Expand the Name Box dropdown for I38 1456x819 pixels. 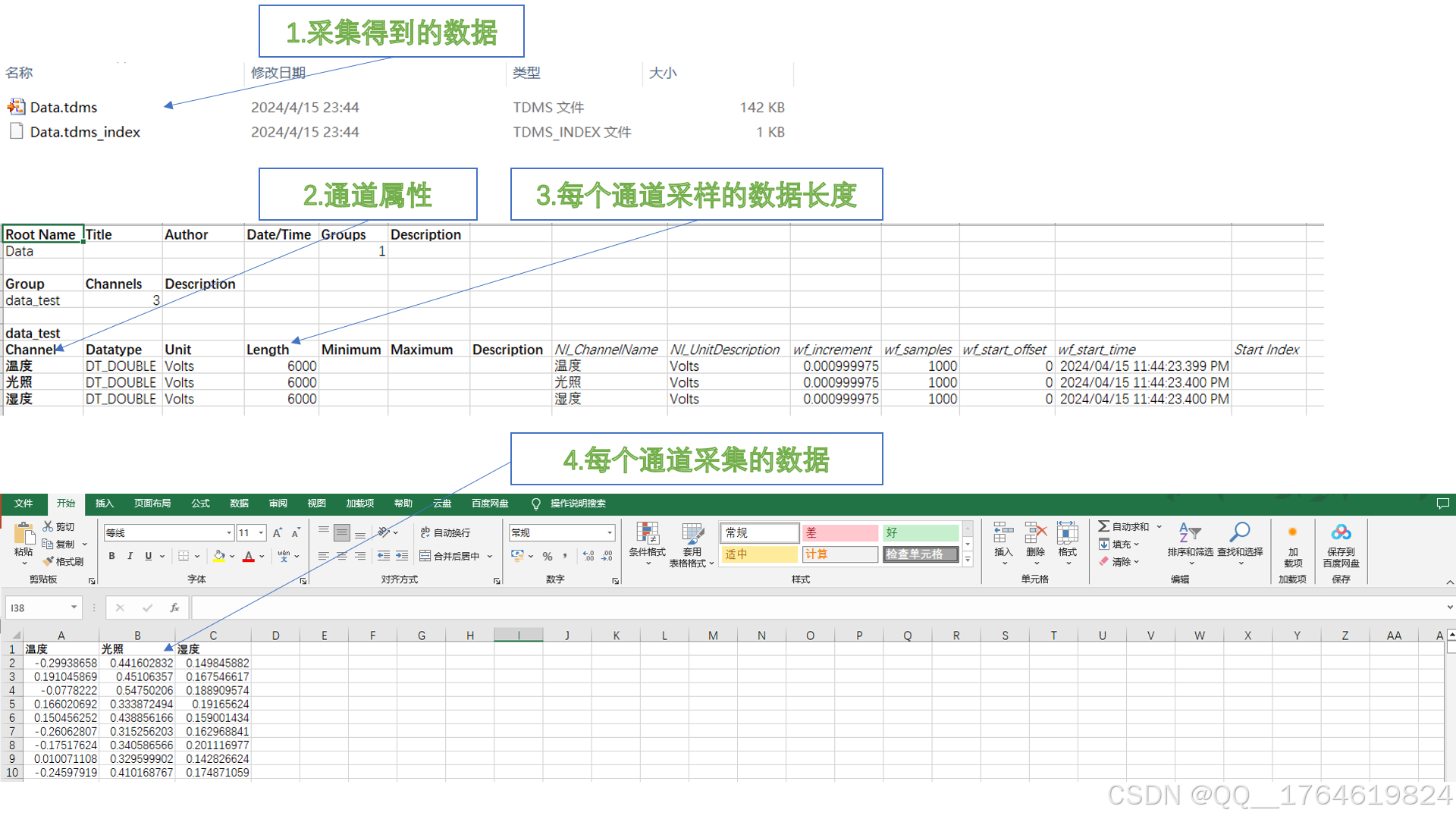(x=74, y=607)
